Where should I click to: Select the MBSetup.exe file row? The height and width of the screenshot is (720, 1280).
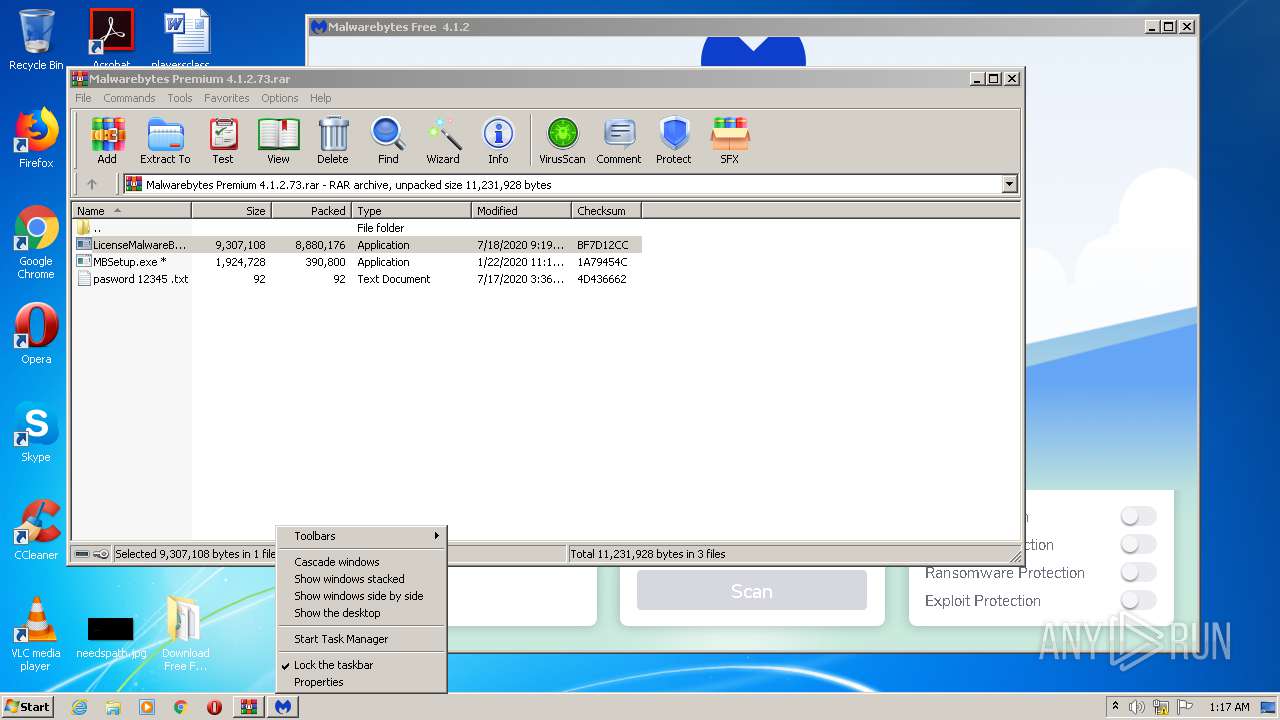point(357,262)
